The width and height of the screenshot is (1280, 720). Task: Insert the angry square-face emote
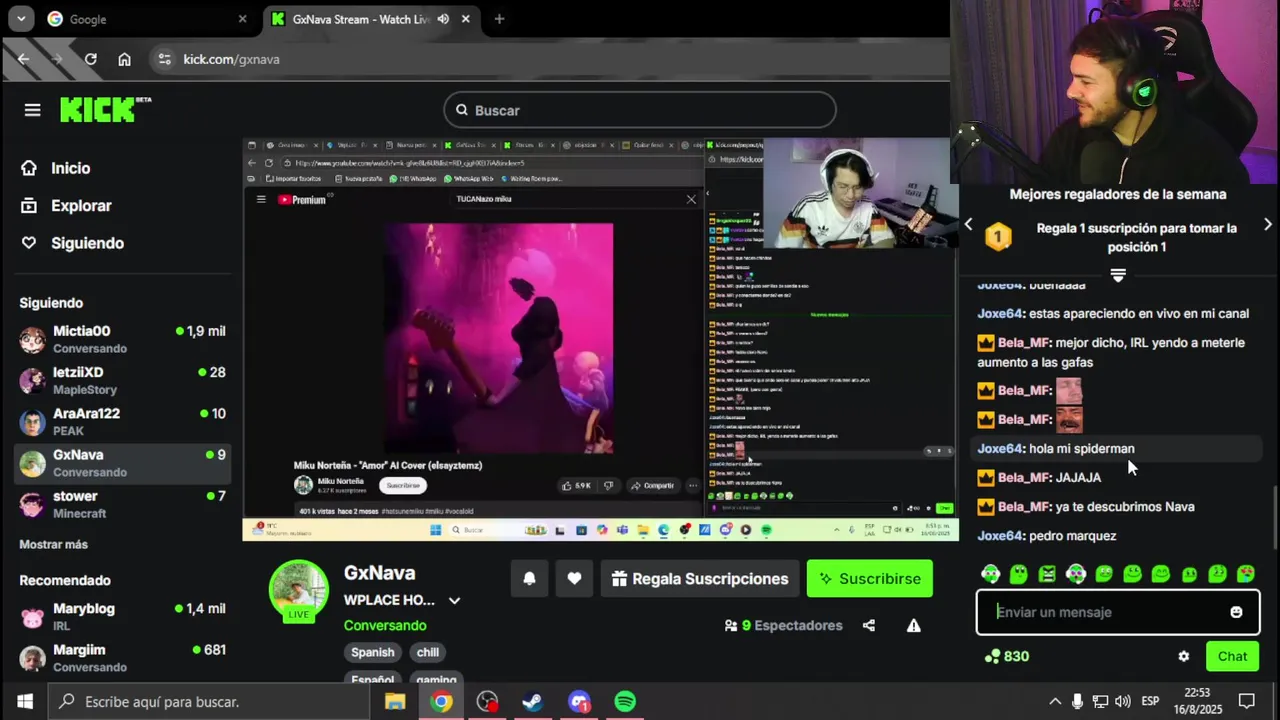1047,574
